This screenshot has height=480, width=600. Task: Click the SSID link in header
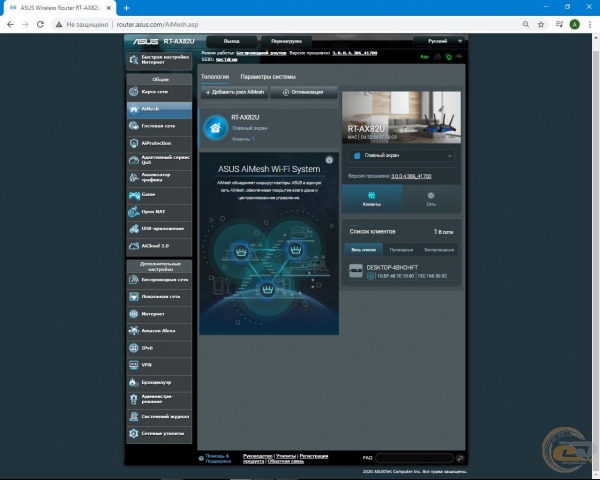(x=227, y=60)
